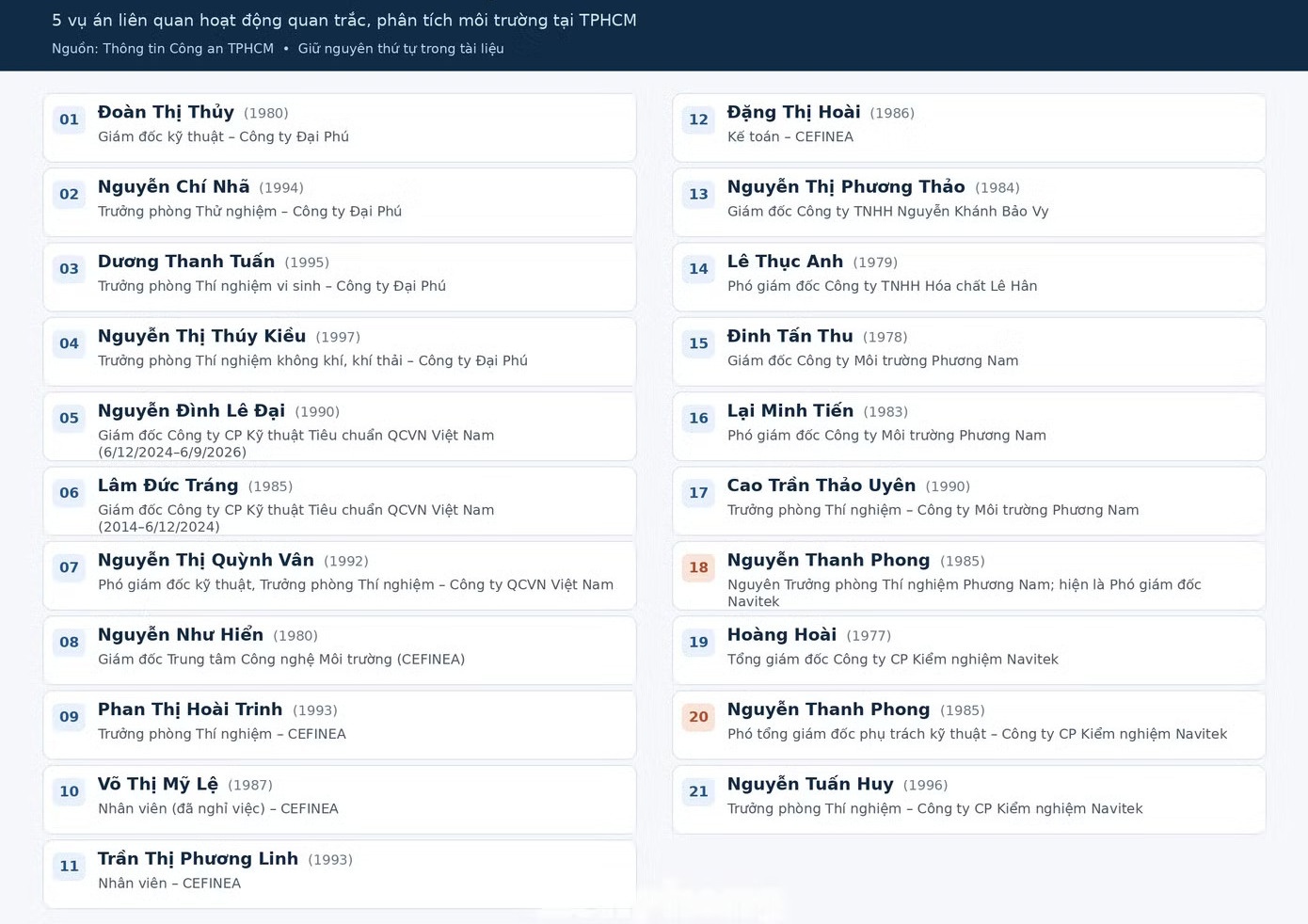Screen dimensions: 1308x924
Task: Click the page title about 5 vụ án
Action: [344, 20]
